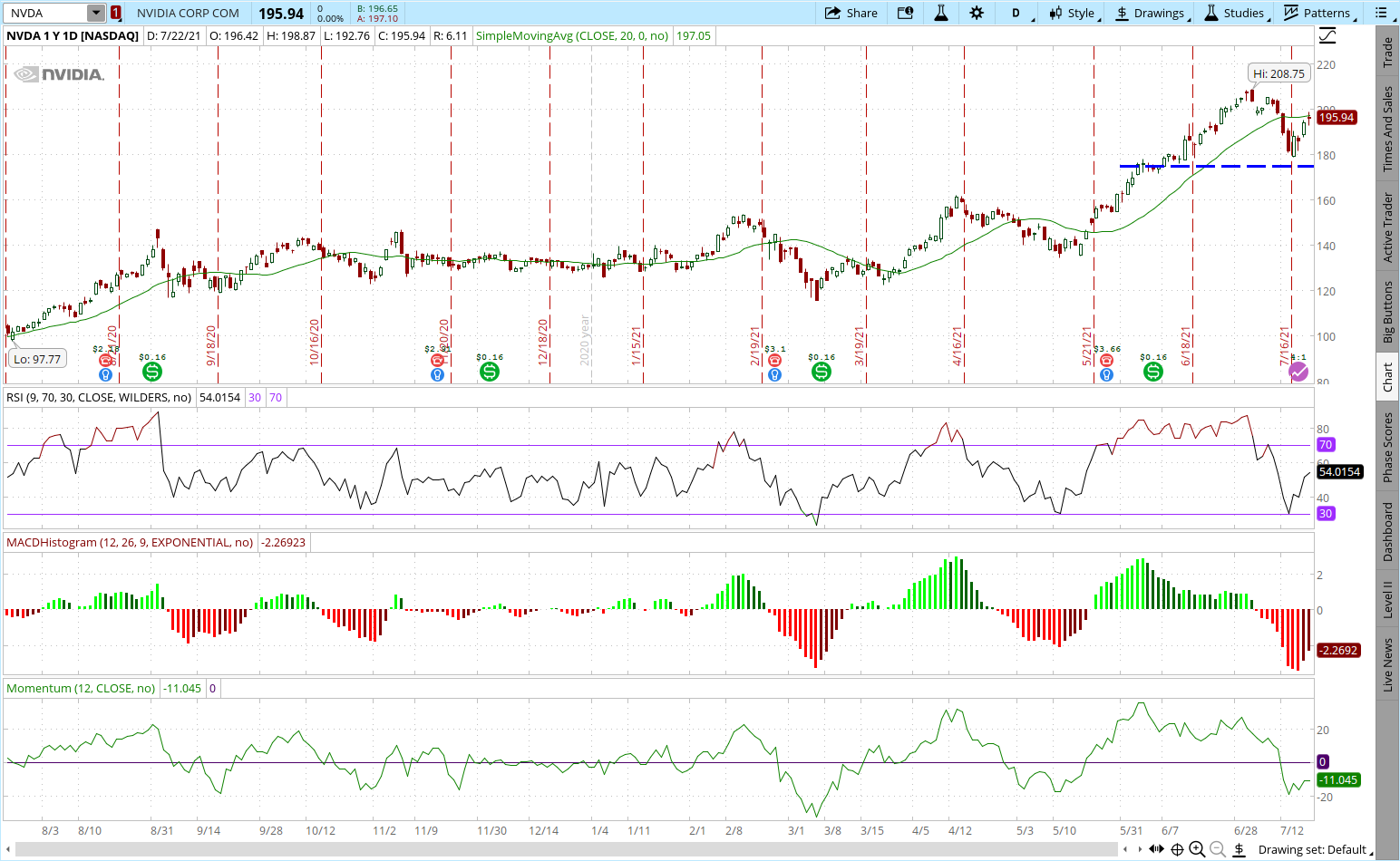Click the purple checkmark event icon

pos(1298,372)
